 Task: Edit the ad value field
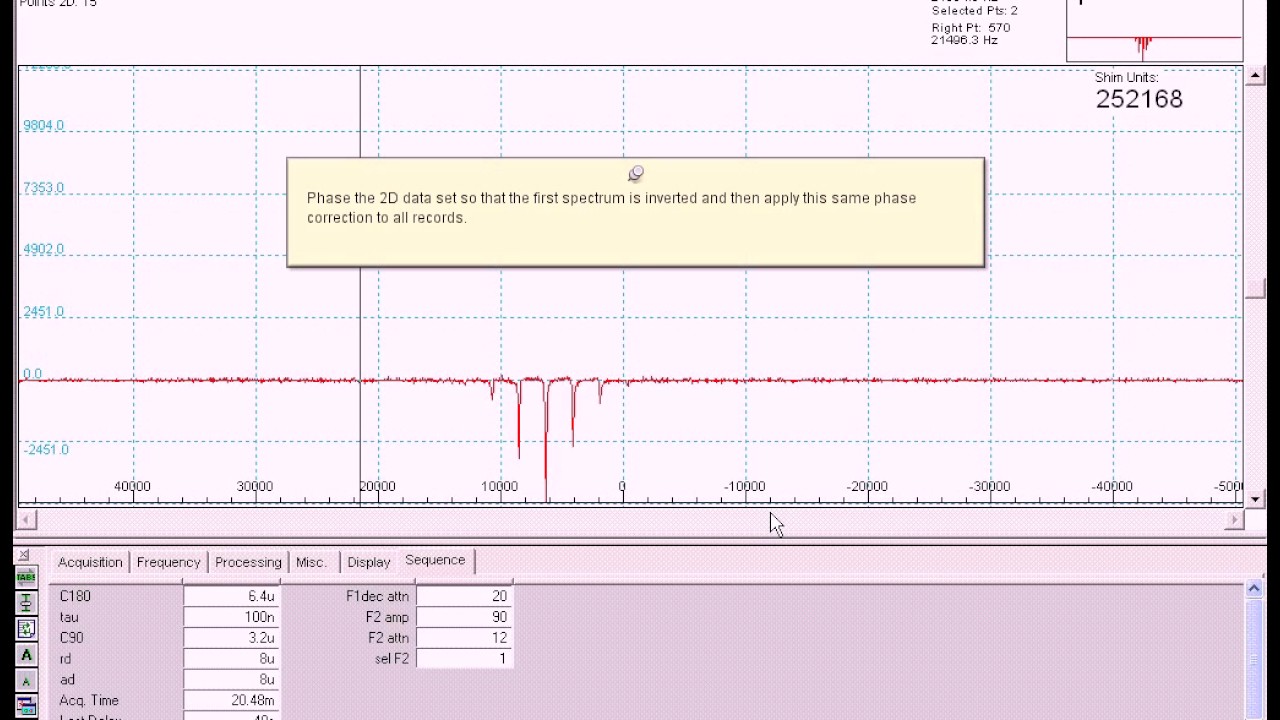click(231, 680)
